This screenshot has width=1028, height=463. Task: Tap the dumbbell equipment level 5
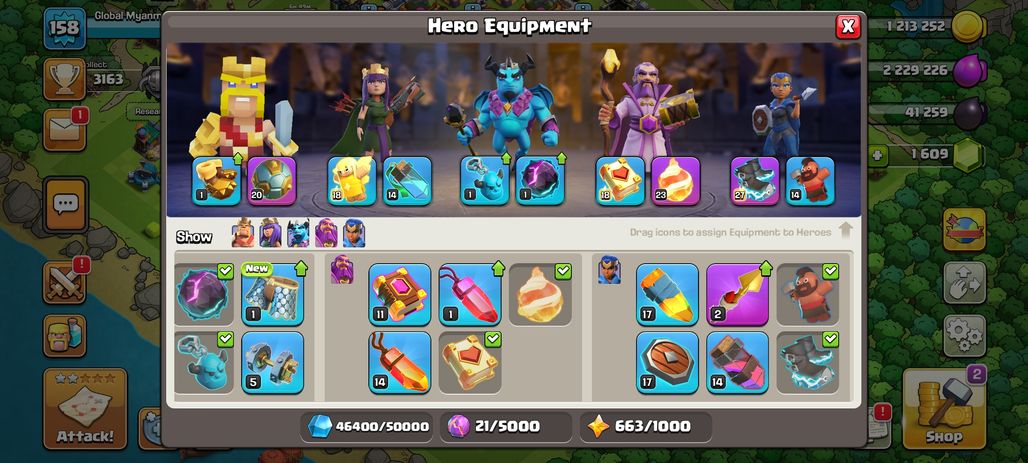pos(273,363)
